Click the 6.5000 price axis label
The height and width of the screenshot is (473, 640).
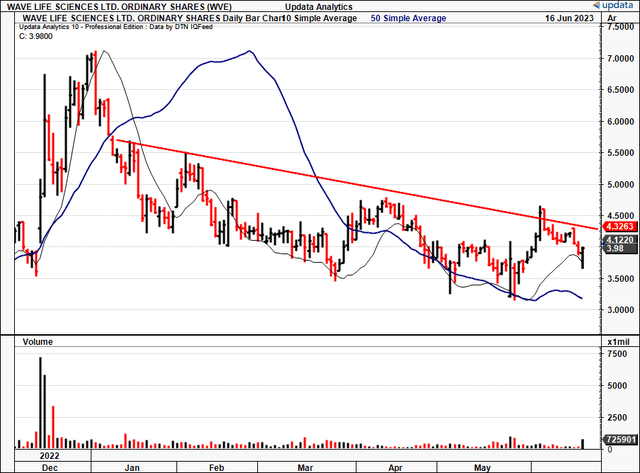(x=621, y=90)
